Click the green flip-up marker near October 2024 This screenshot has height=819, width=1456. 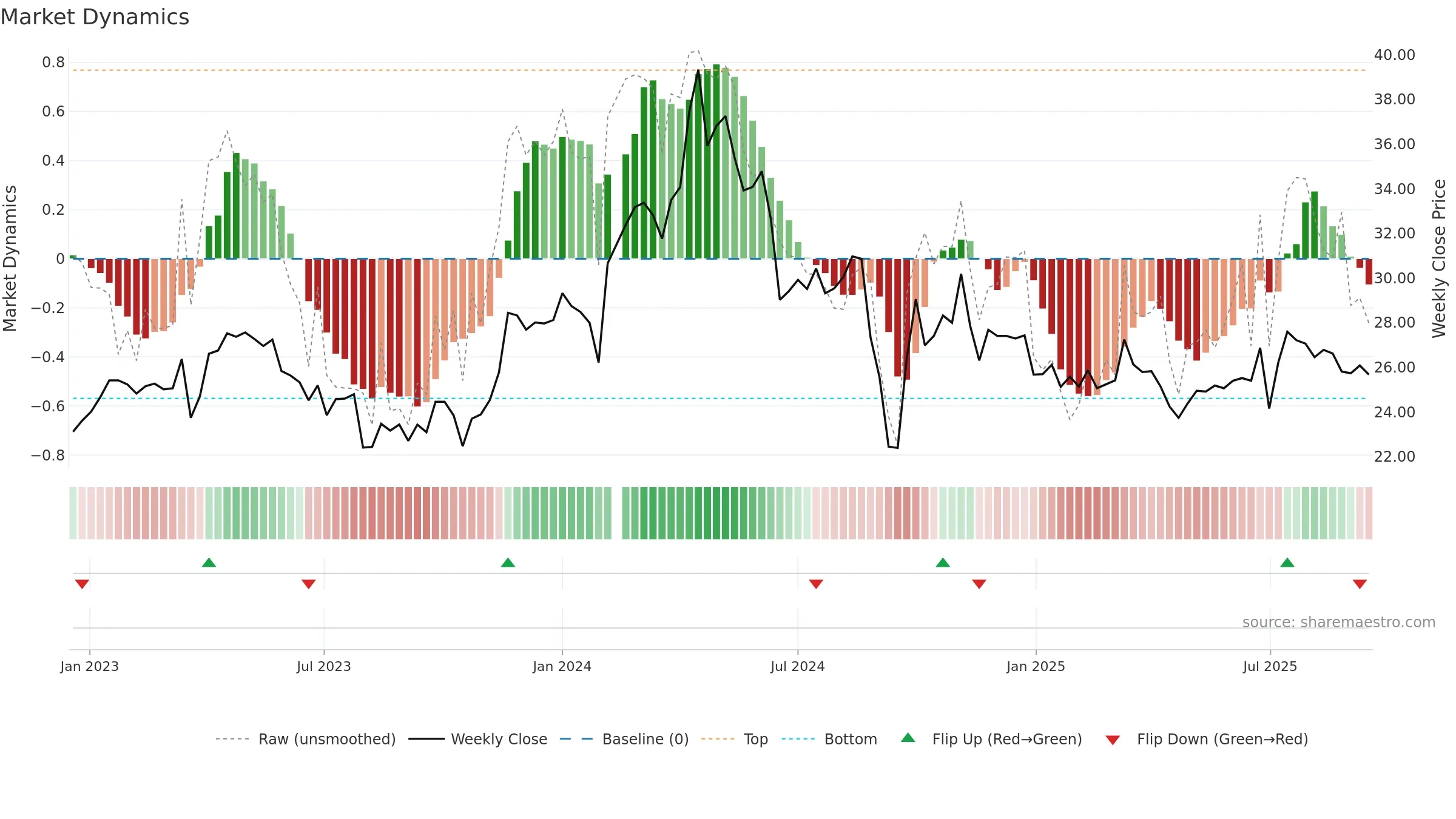pyautogui.click(x=943, y=562)
